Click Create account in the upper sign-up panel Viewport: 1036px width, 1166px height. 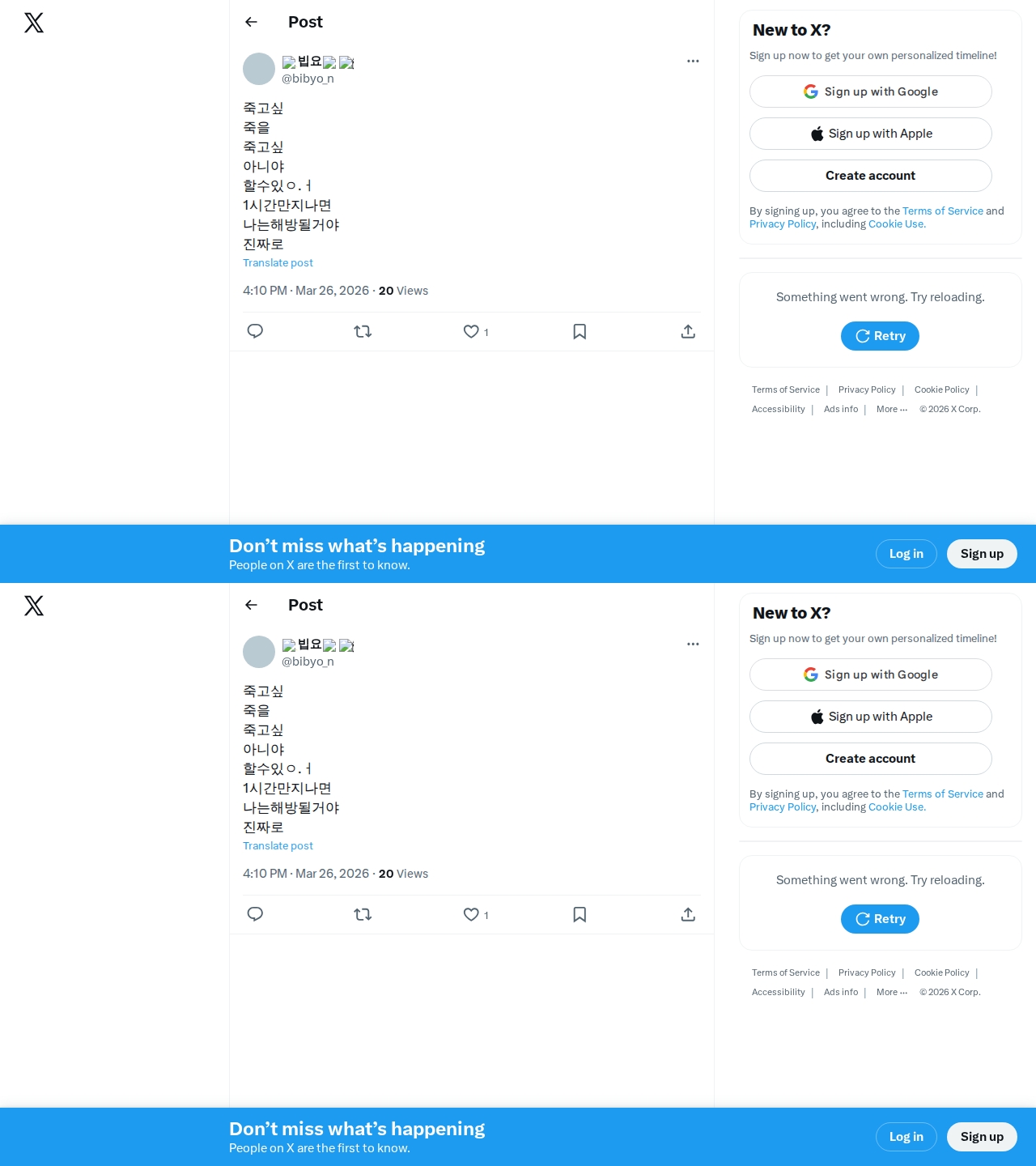[x=871, y=176]
